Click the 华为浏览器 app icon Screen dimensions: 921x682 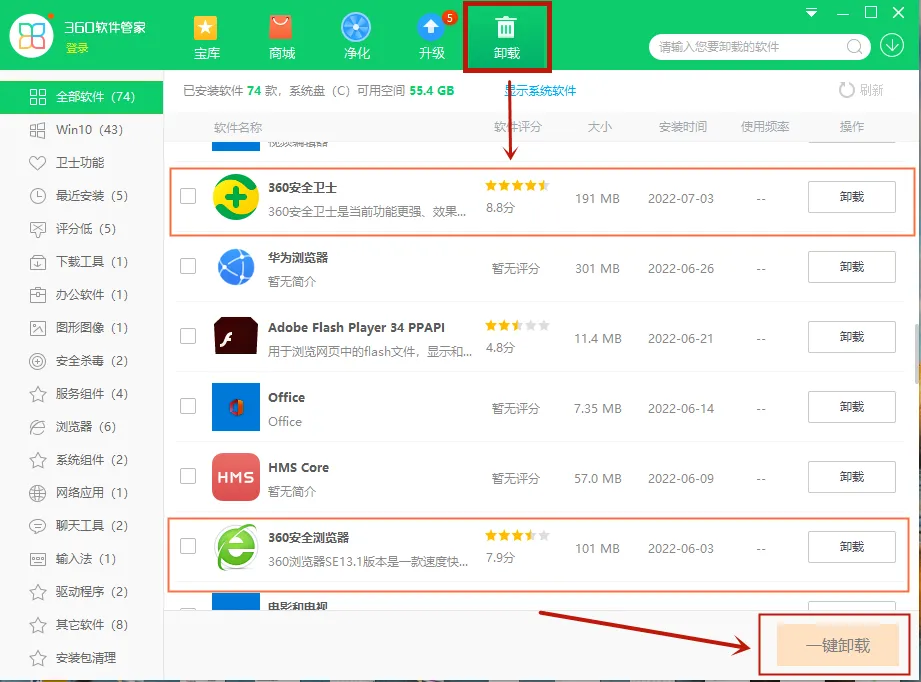(236, 267)
